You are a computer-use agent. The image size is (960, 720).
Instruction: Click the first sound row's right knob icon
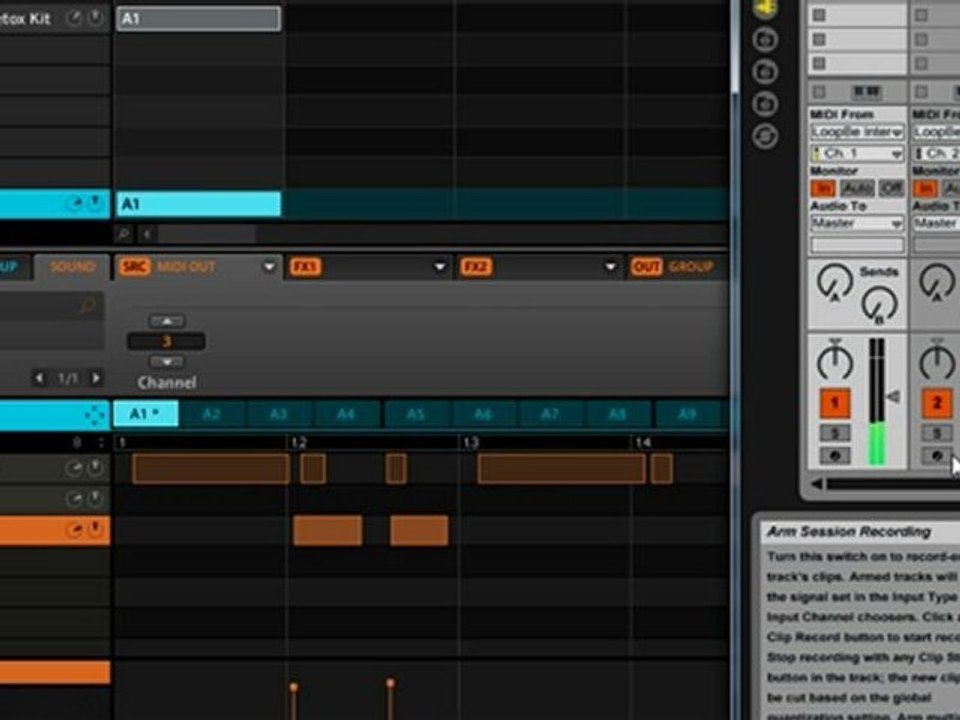pyautogui.click(x=95, y=468)
